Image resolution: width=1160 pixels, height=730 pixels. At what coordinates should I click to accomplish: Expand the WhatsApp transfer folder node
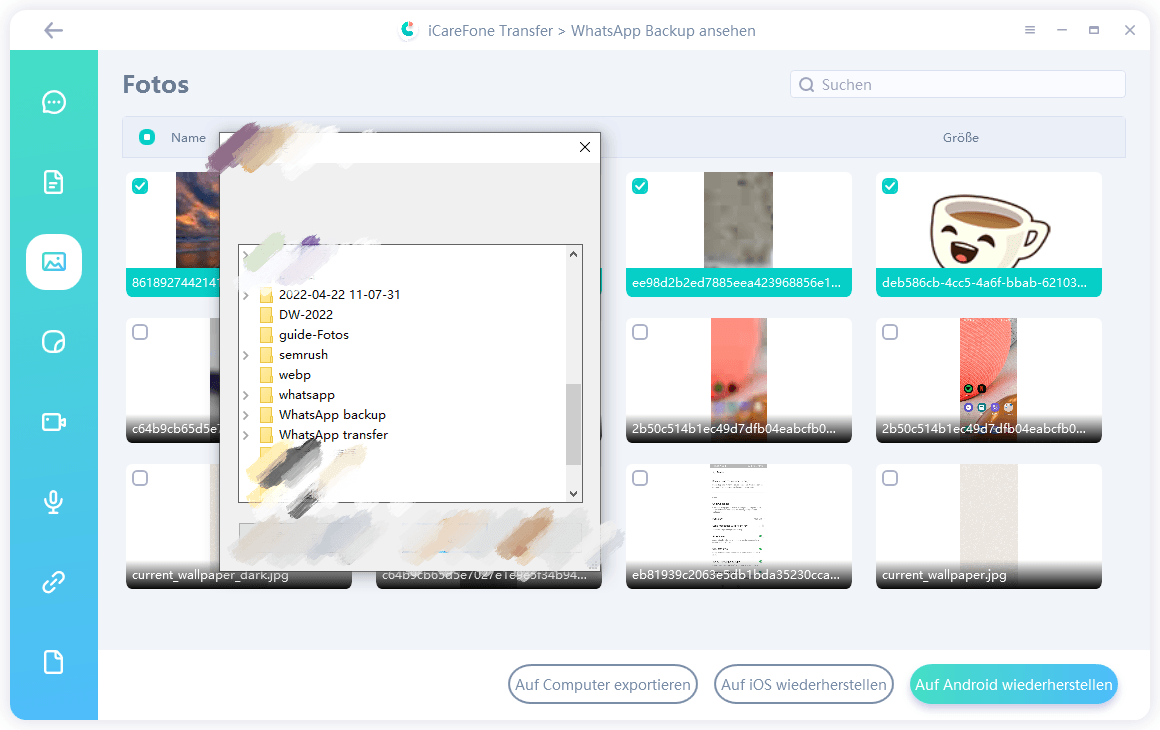pos(246,435)
